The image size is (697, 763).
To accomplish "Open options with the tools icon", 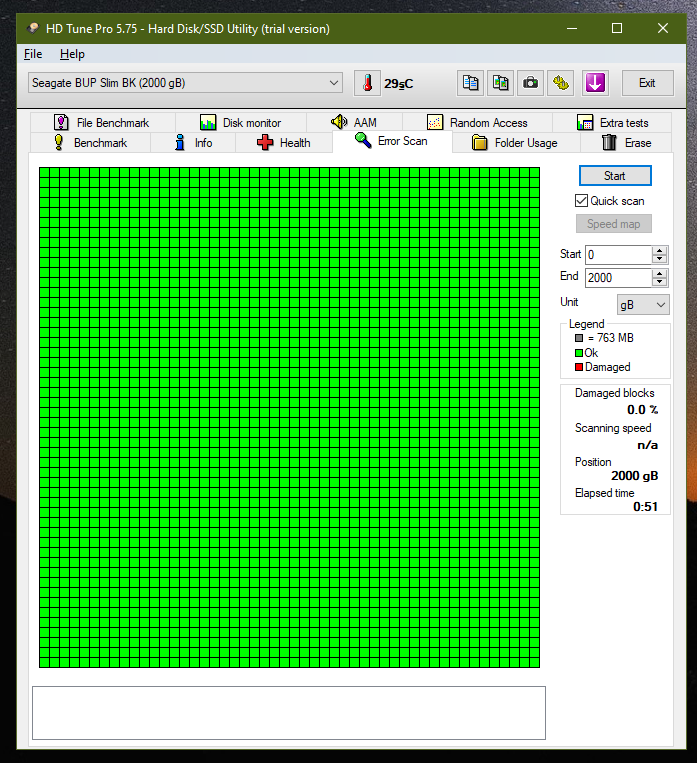I will tap(561, 83).
